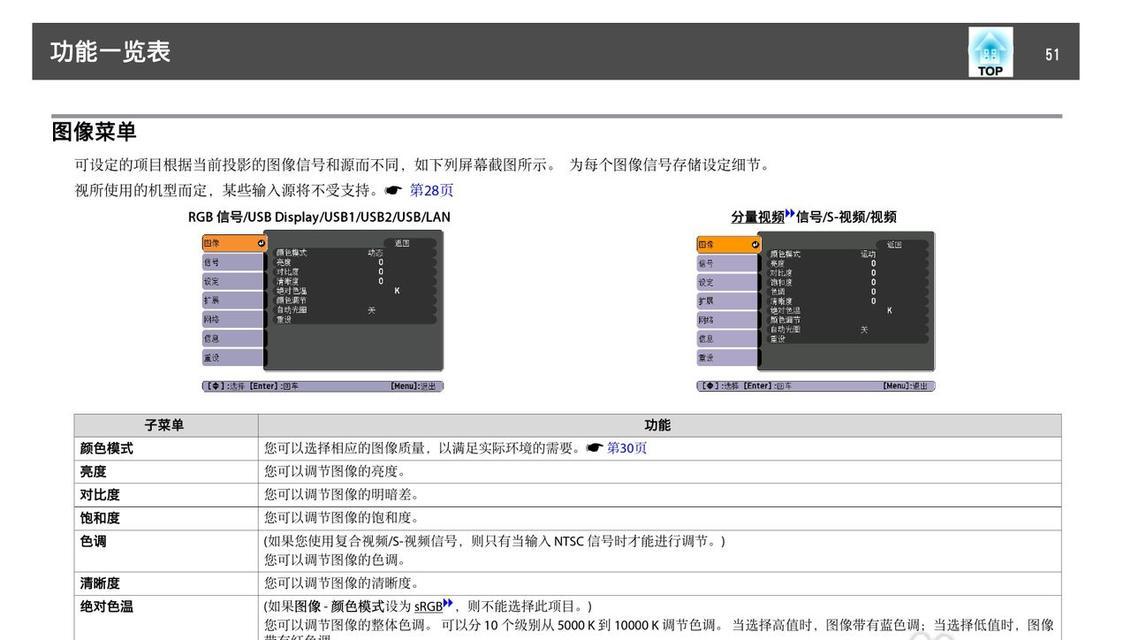Click the enter arrow on RGB menu 图像 tab
Viewport: 1131px width, 640px height.
coord(260,244)
